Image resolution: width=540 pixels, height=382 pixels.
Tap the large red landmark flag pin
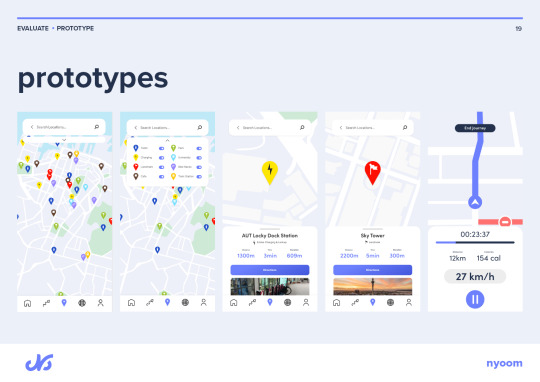(373, 173)
